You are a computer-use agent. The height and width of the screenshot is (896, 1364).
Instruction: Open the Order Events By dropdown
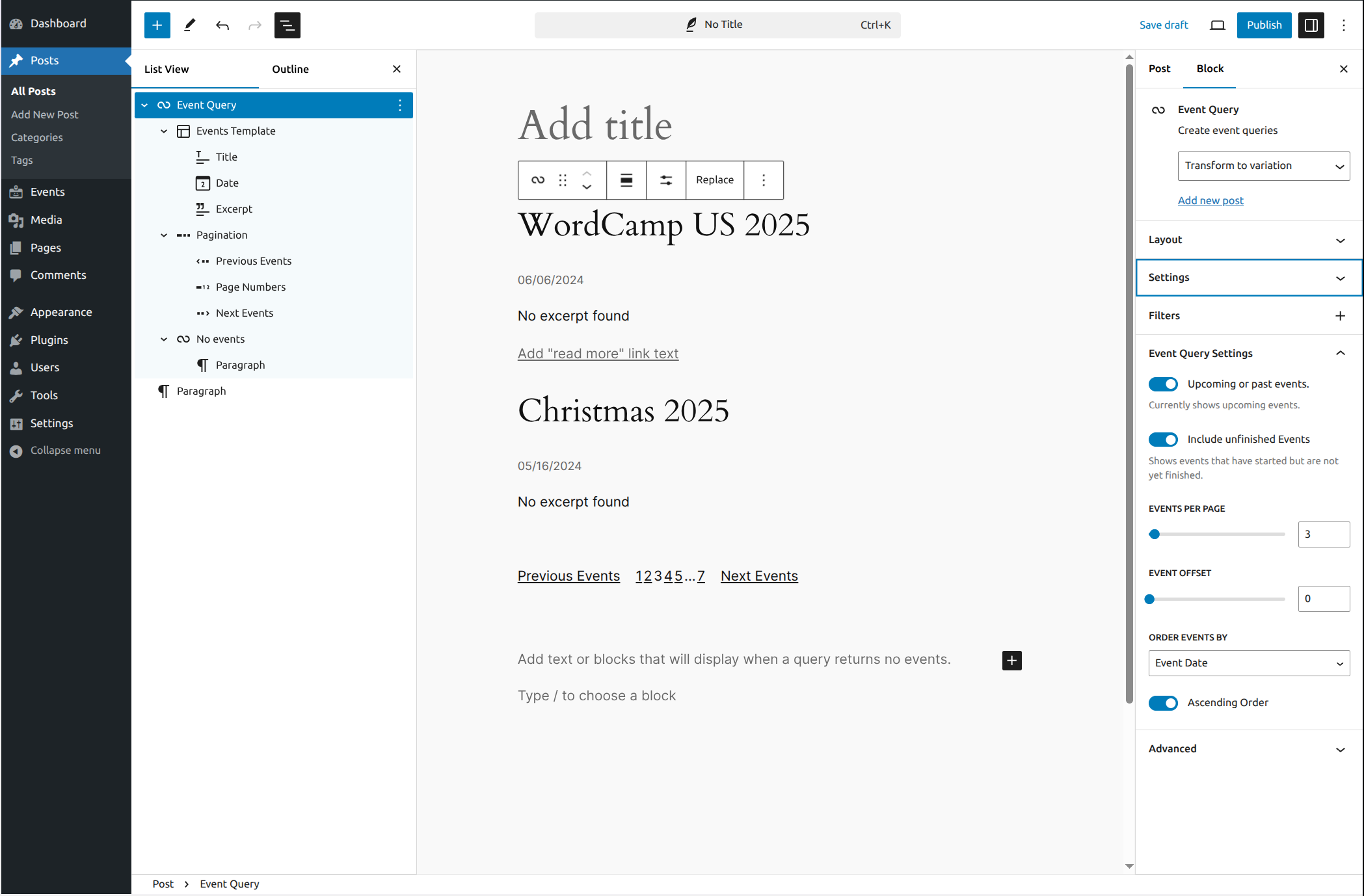(1249, 663)
